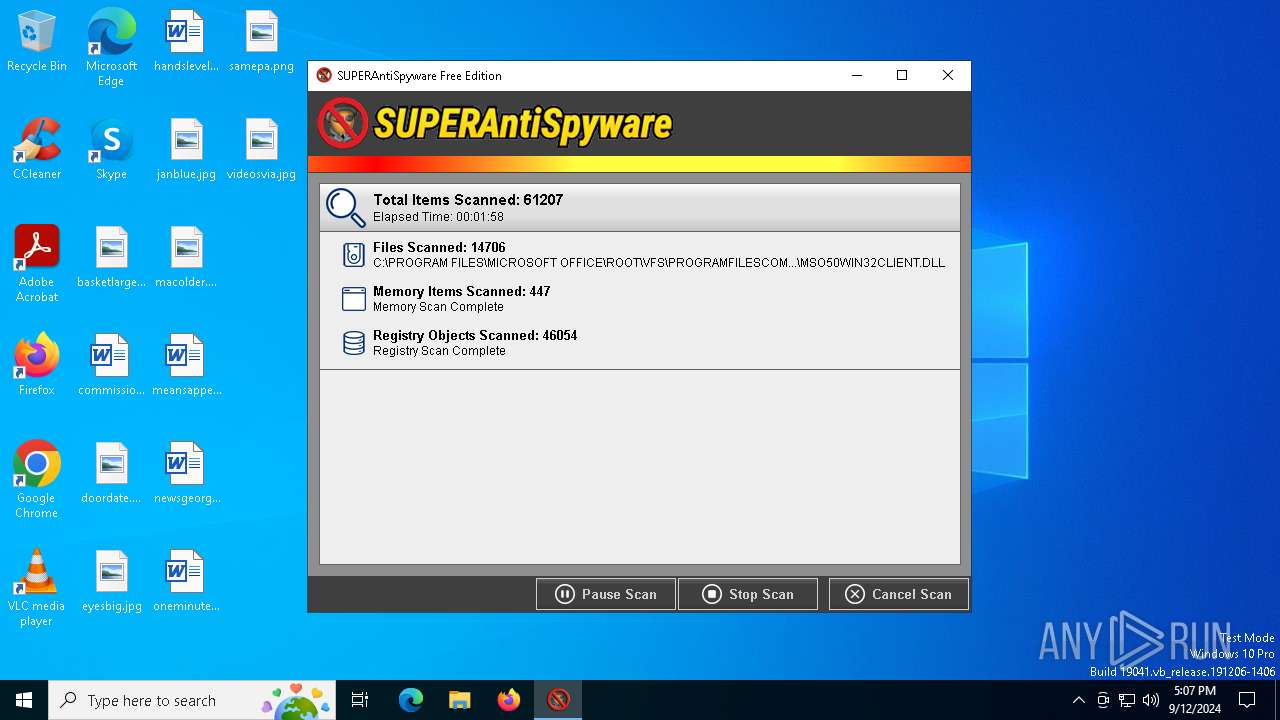
Task: Cancel the scan in progress
Action: 898,594
